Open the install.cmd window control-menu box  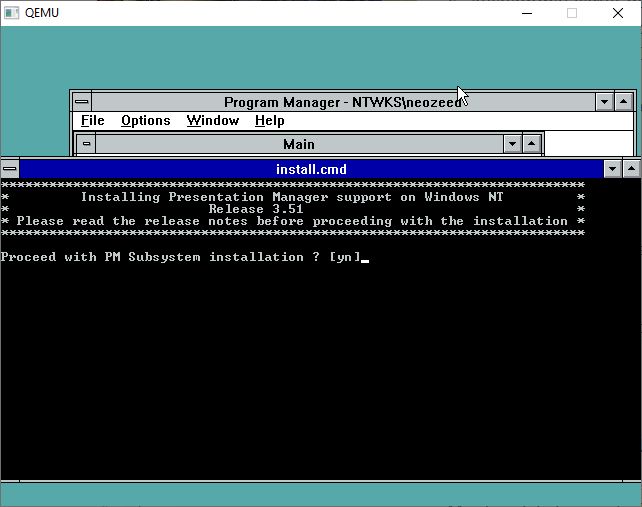pos(10,169)
